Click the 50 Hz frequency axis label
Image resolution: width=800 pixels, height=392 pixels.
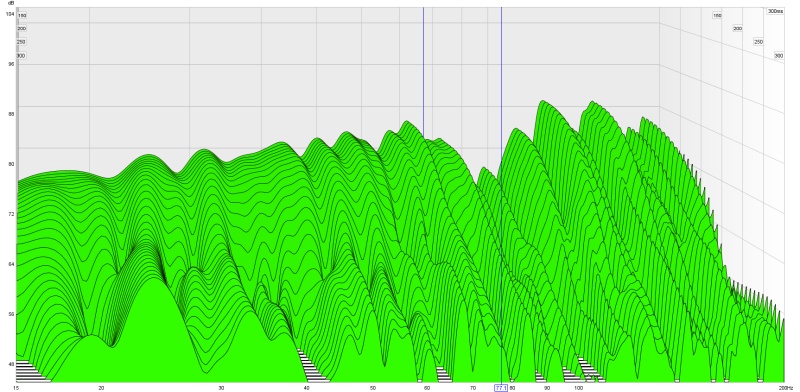click(x=372, y=388)
